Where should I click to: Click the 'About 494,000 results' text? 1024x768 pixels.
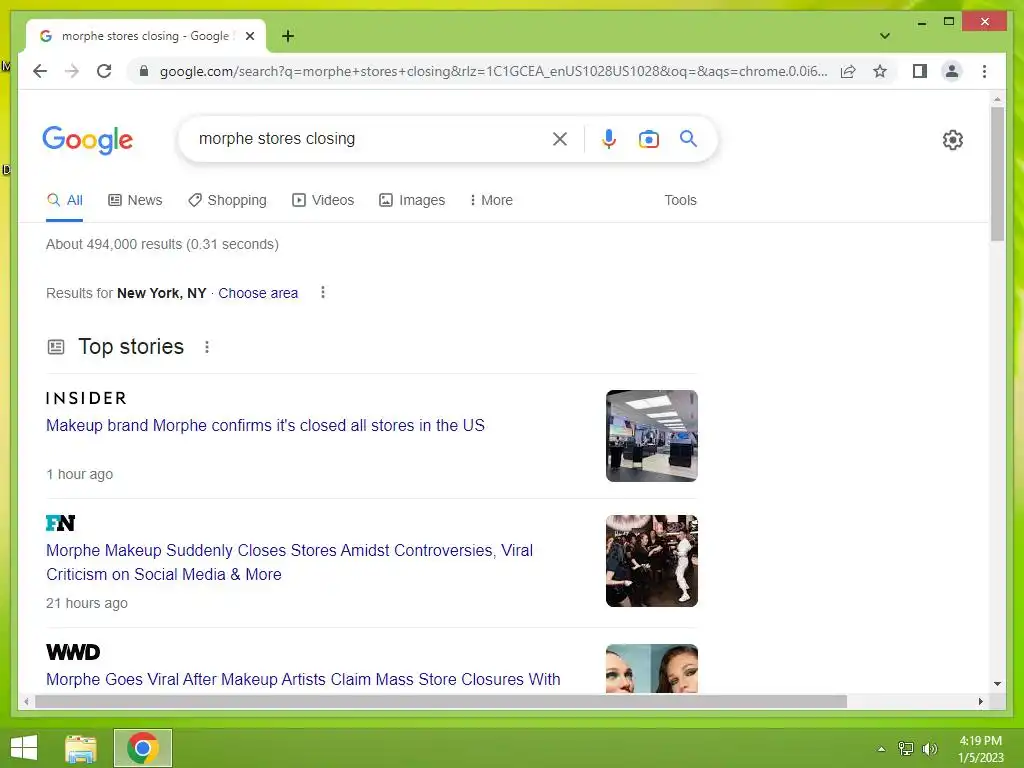(162, 244)
